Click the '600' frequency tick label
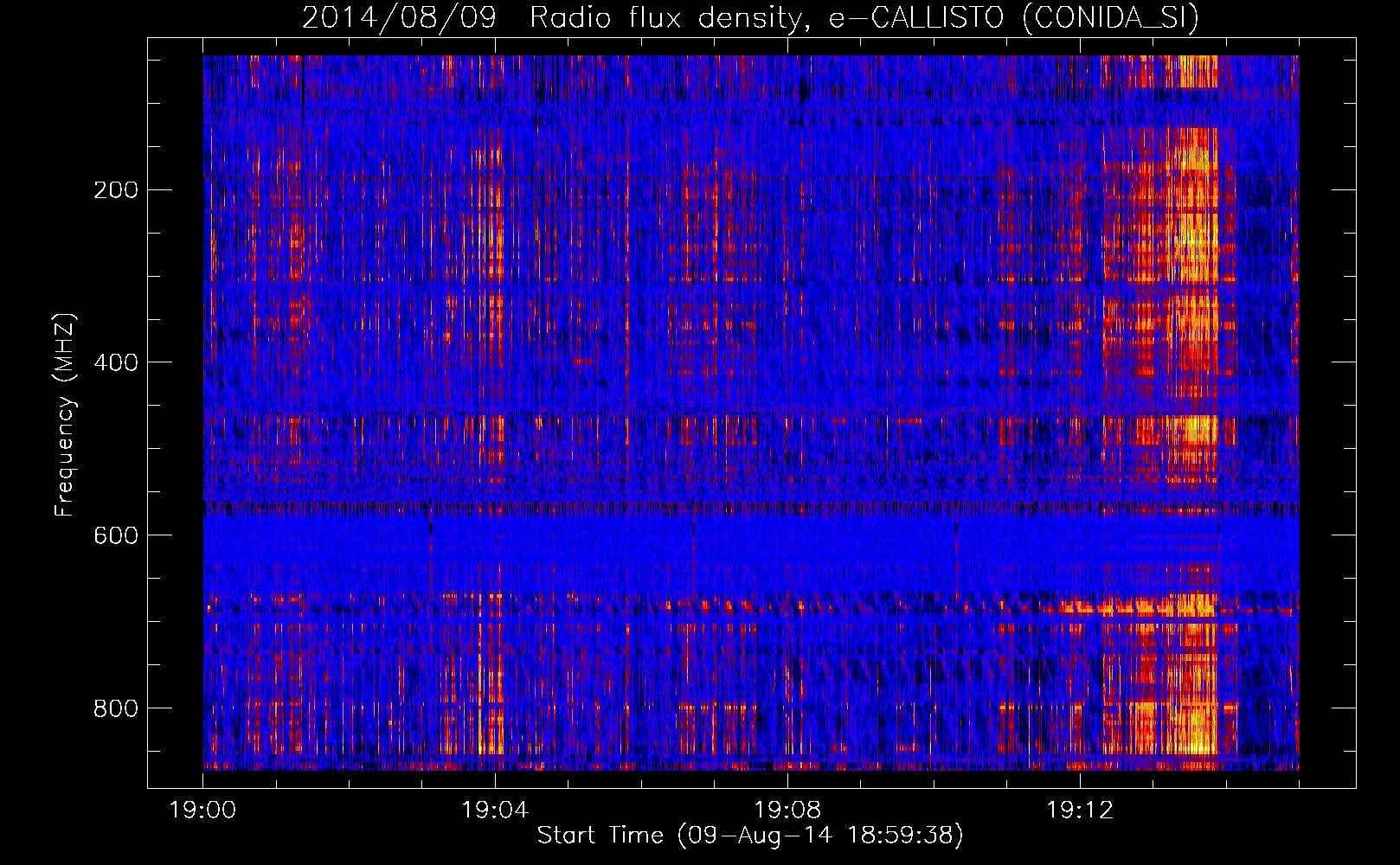The height and width of the screenshot is (865, 1400). coord(116,535)
